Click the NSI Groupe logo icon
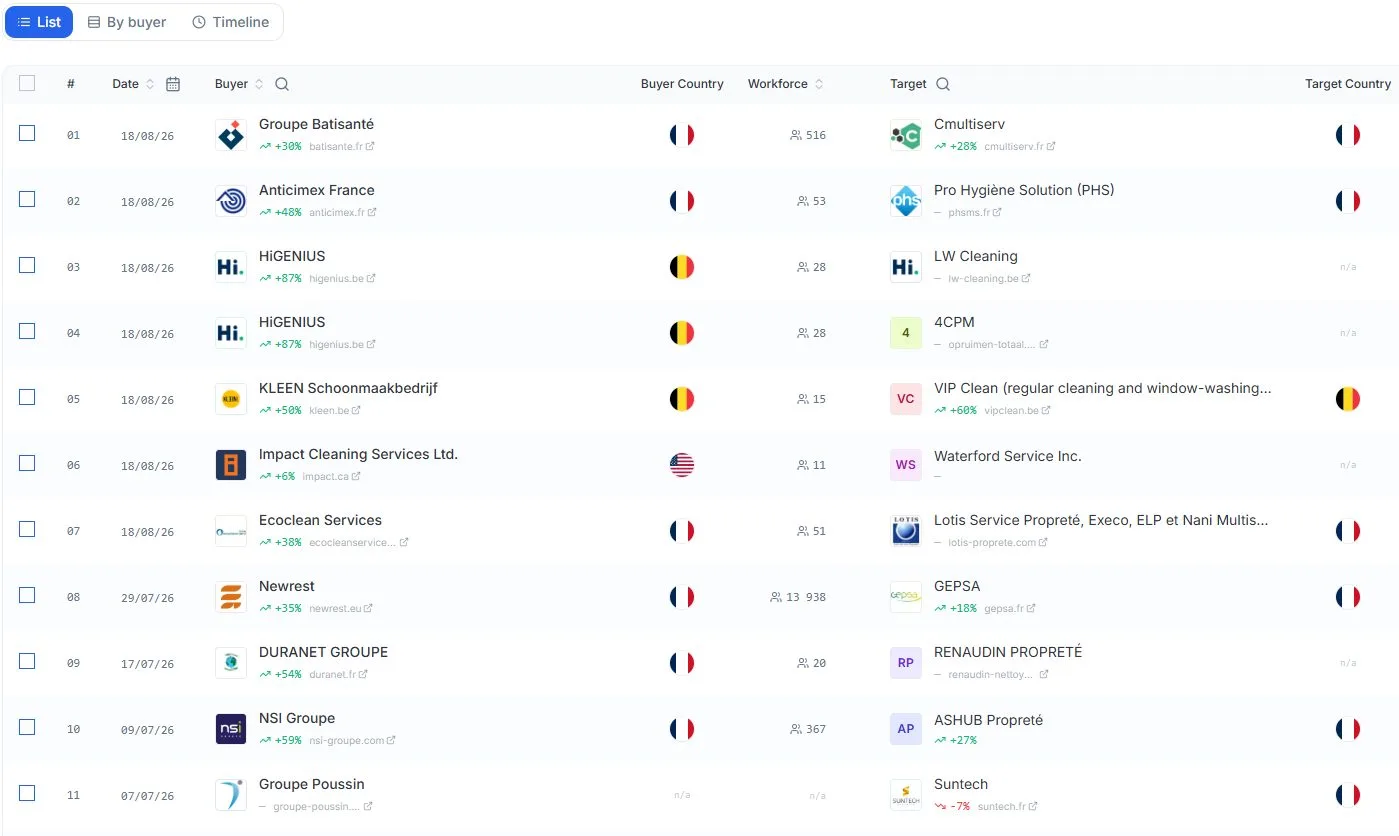Screen dimensions: 1399x836 (231, 729)
